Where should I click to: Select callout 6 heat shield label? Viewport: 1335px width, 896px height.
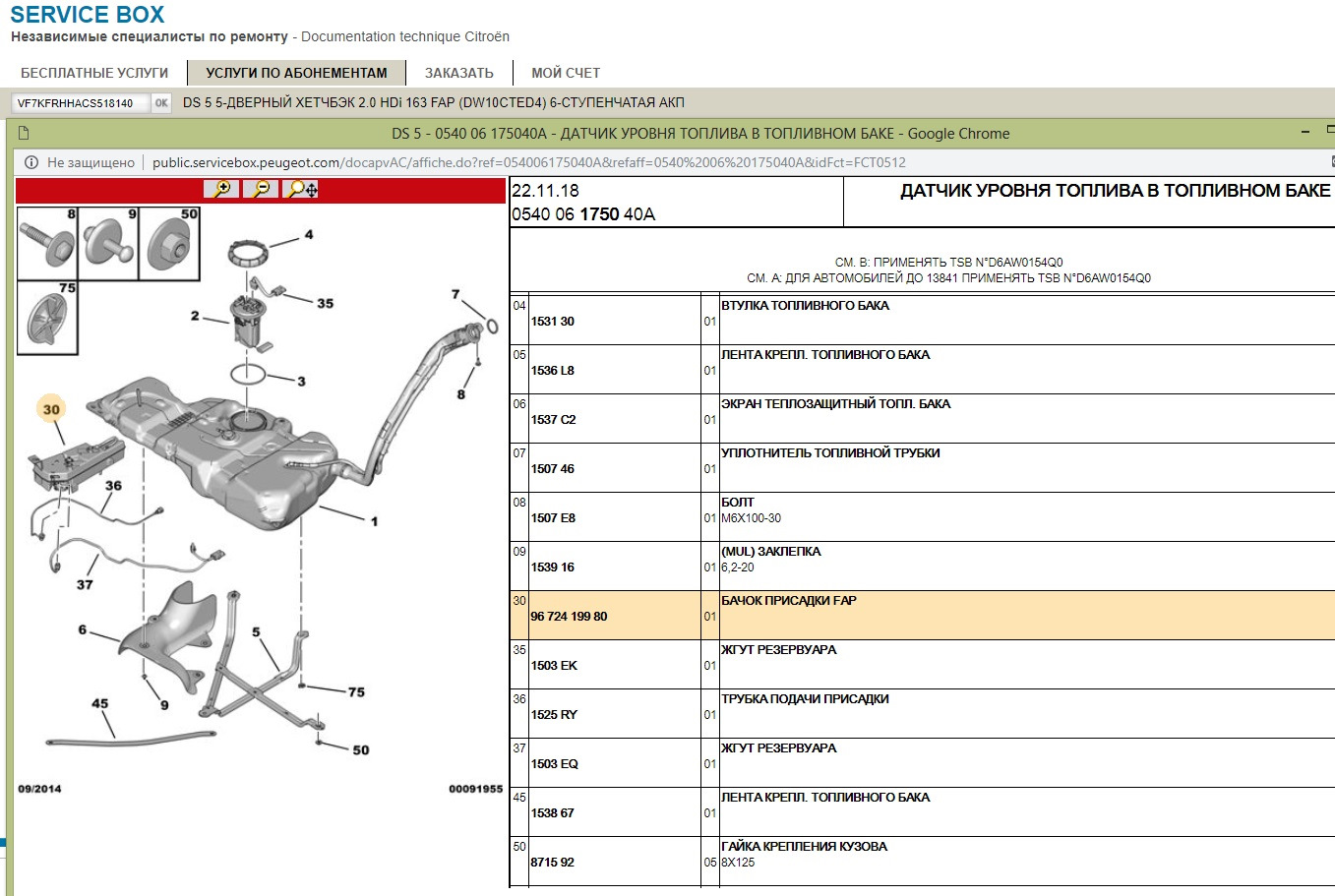pos(83,629)
